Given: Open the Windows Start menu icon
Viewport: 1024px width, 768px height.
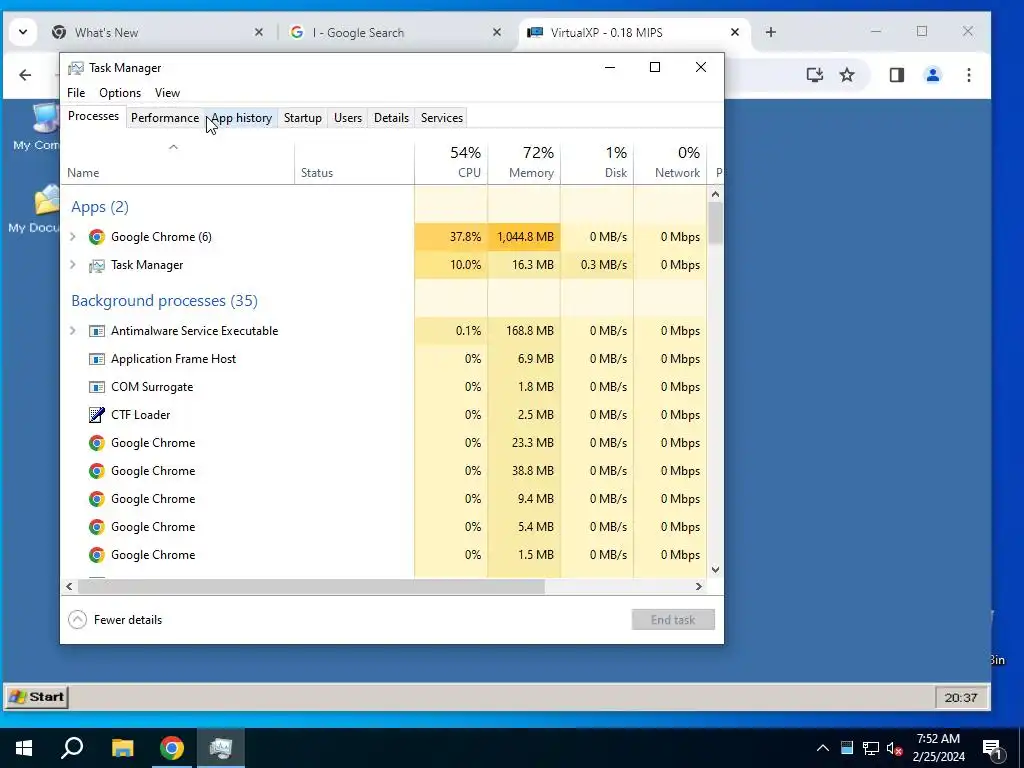Looking at the screenshot, I should click(x=24, y=748).
